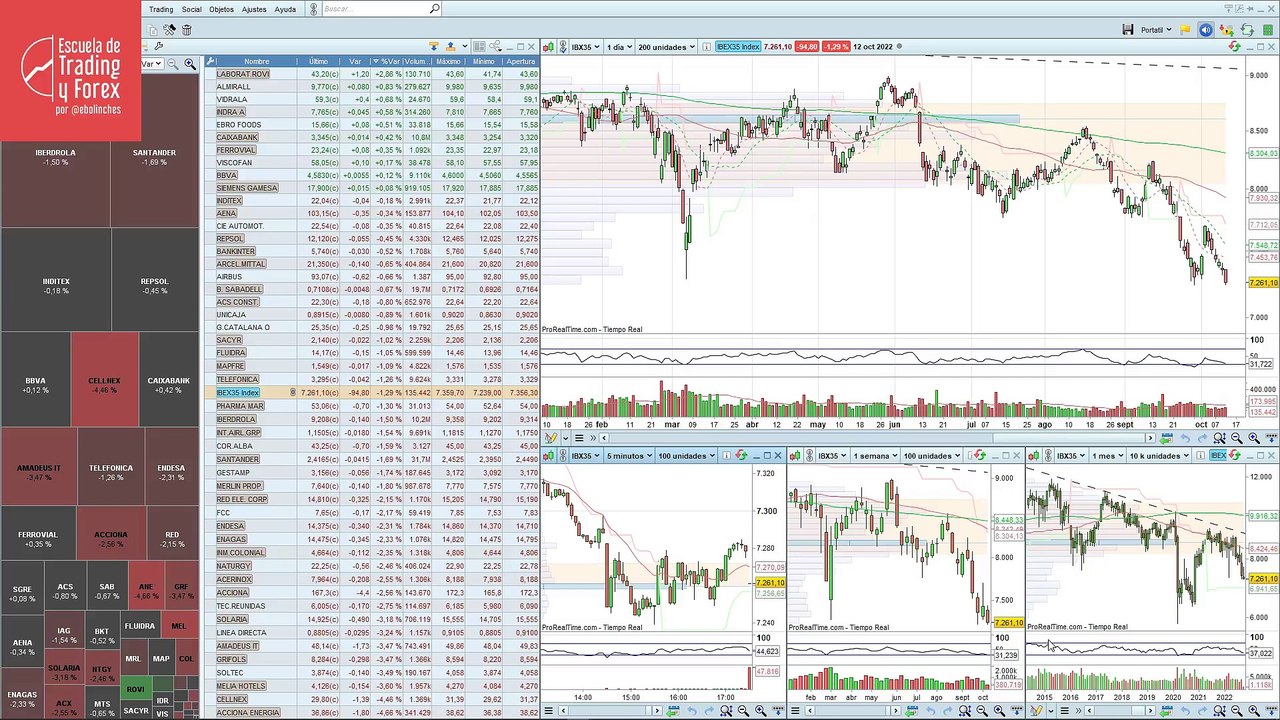Sort list by the %Var column header
1280x720 pixels.
click(x=388, y=61)
